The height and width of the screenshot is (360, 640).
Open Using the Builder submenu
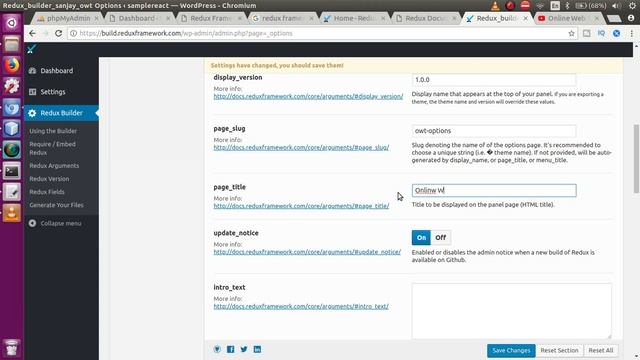[x=53, y=131]
